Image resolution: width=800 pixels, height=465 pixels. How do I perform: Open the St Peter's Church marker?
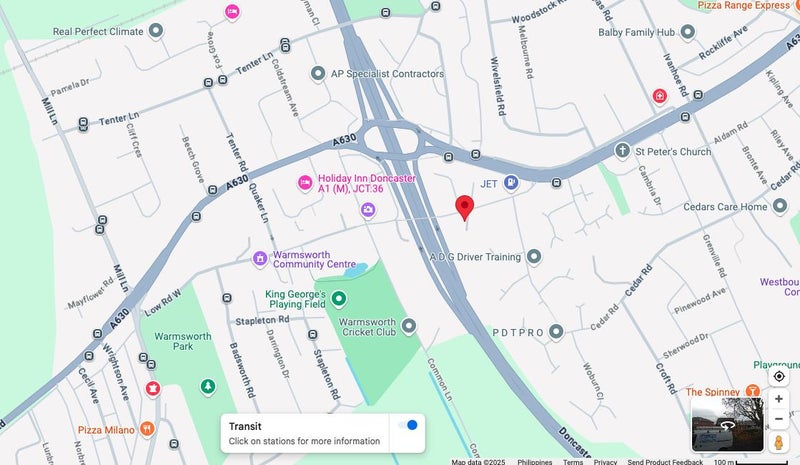pos(622,151)
